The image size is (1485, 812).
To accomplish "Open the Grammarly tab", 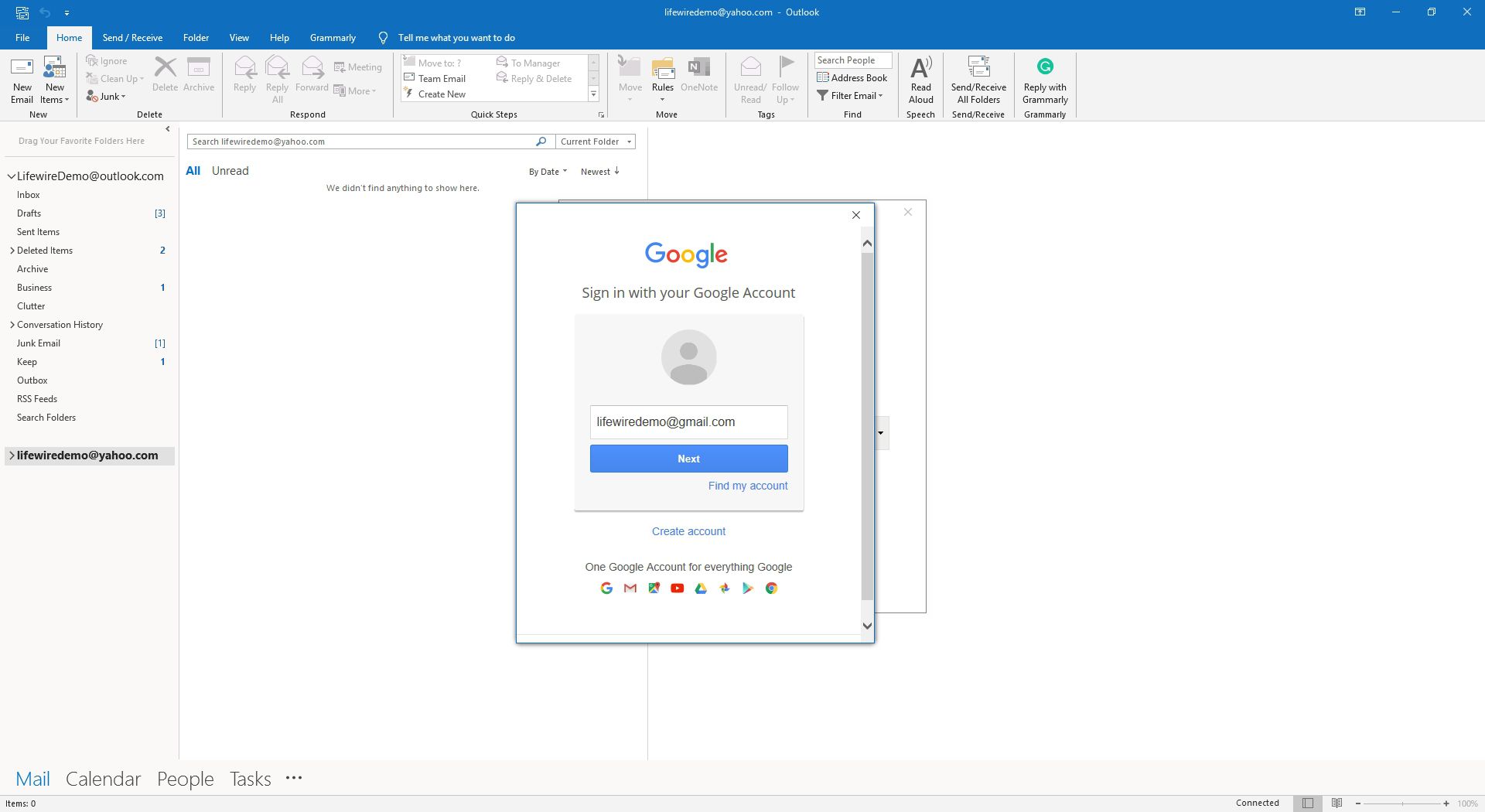I will pyautogui.click(x=333, y=38).
